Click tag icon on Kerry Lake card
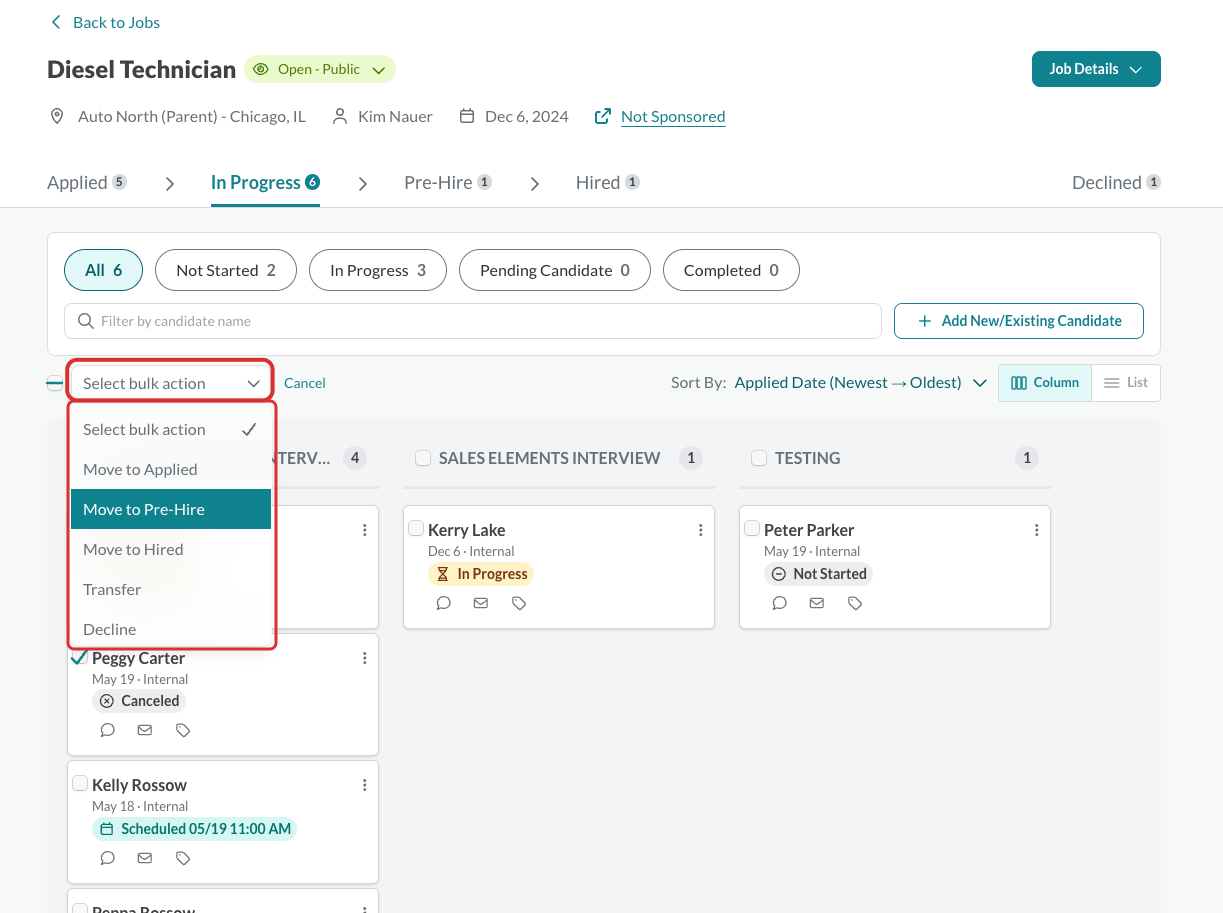1223x913 pixels. [519, 603]
